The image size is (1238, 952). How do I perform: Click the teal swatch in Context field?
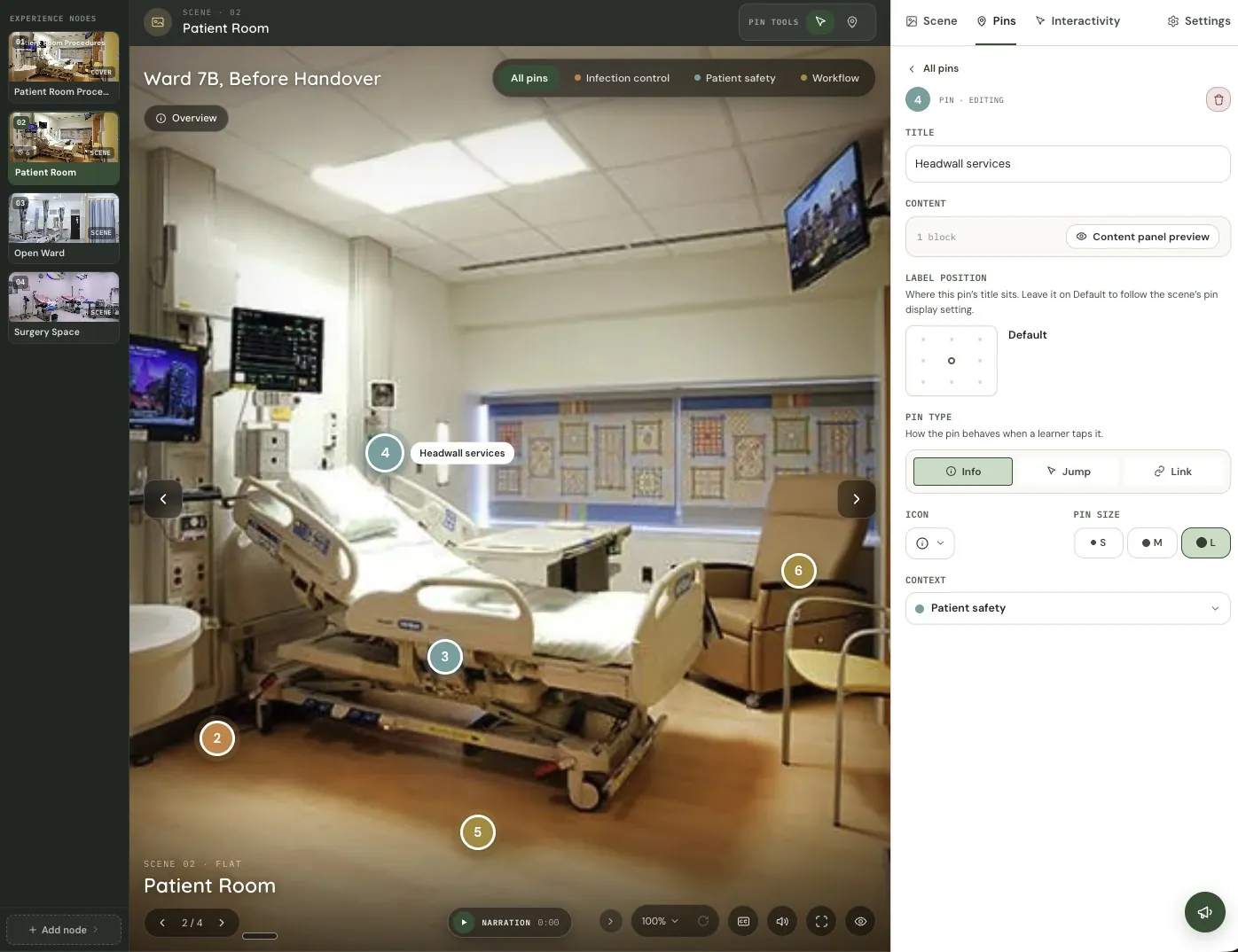point(920,609)
